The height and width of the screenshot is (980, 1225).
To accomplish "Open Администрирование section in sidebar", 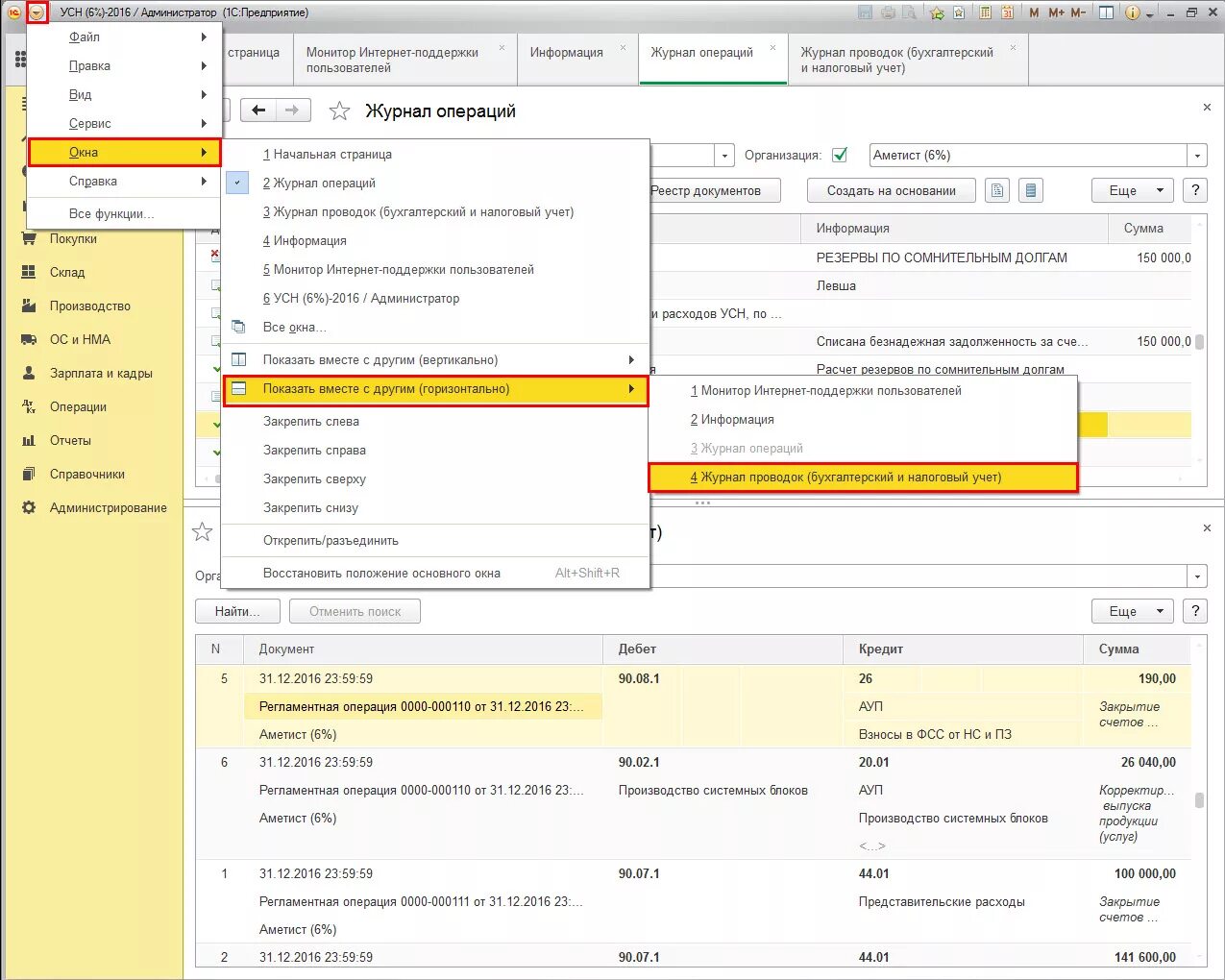I will pyautogui.click(x=108, y=507).
